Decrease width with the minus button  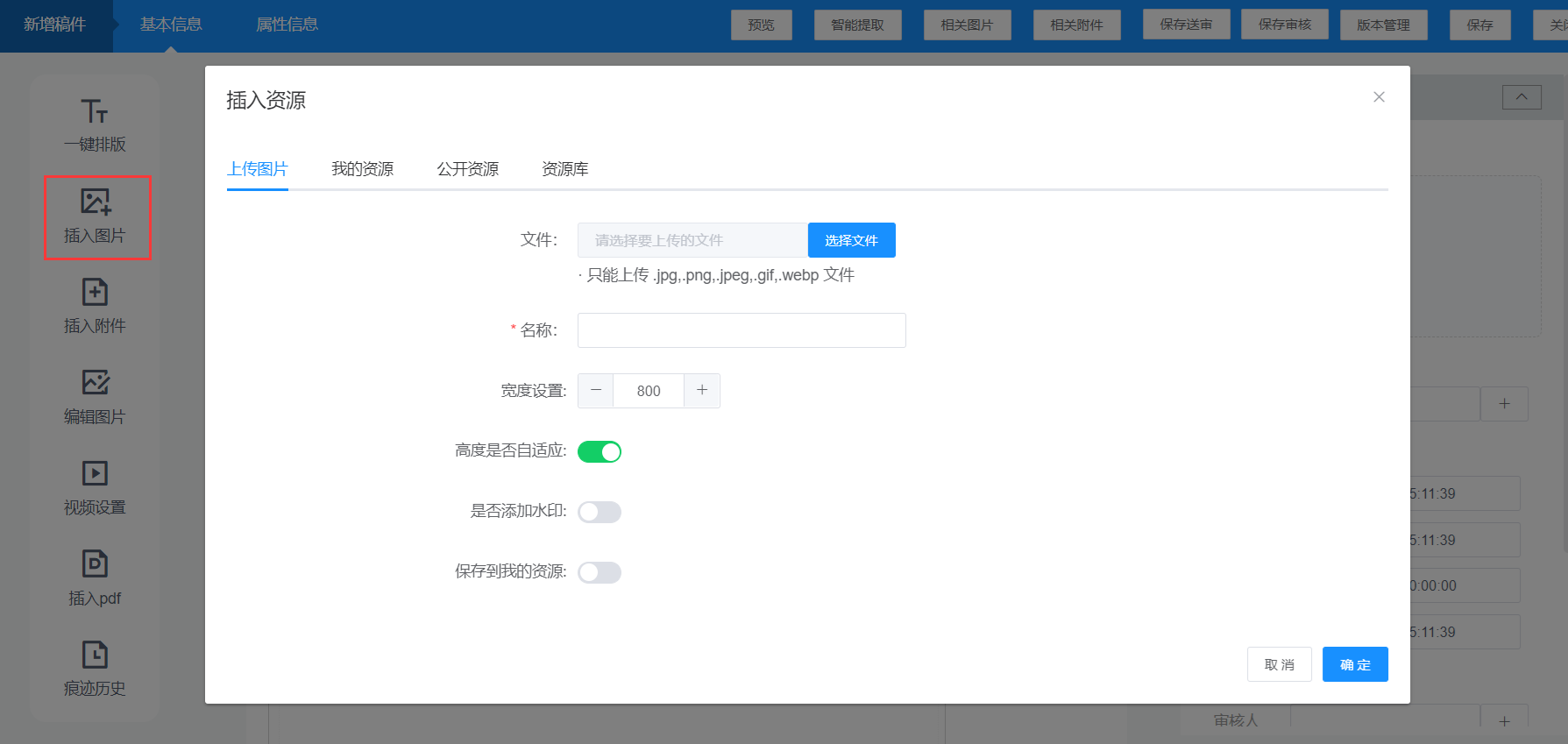596,391
